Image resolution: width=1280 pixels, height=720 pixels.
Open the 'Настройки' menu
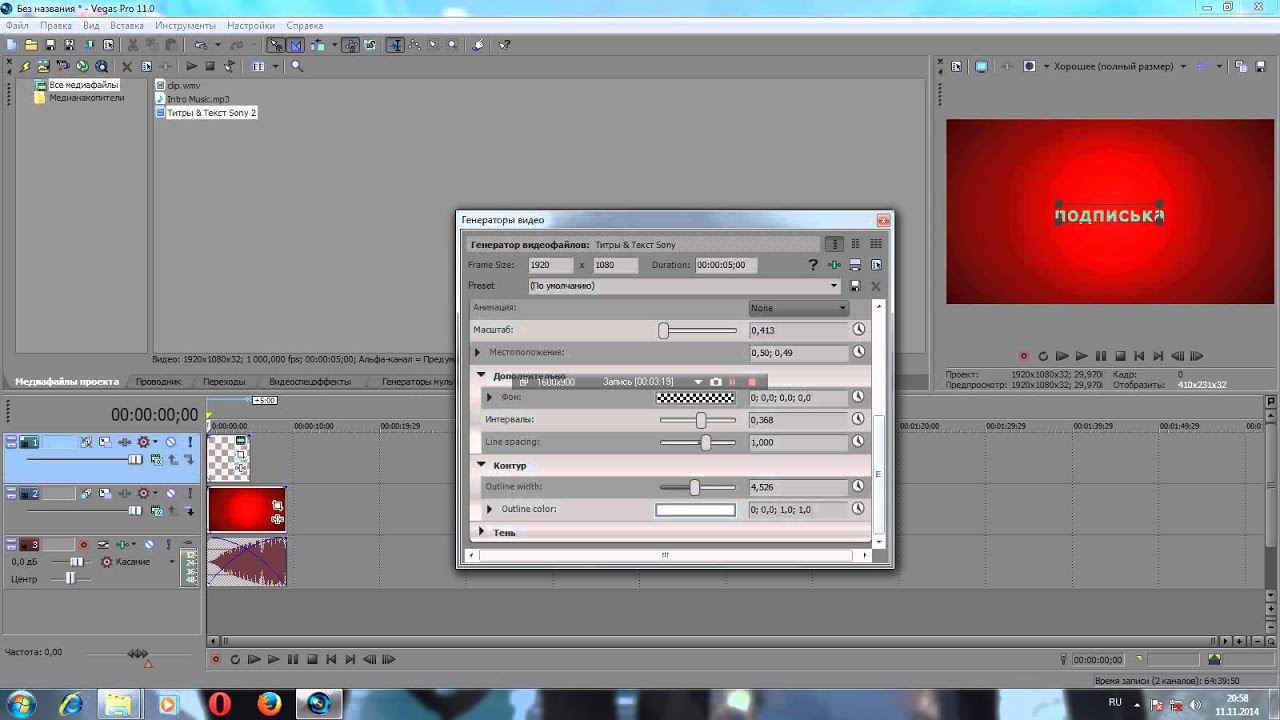pyautogui.click(x=252, y=25)
